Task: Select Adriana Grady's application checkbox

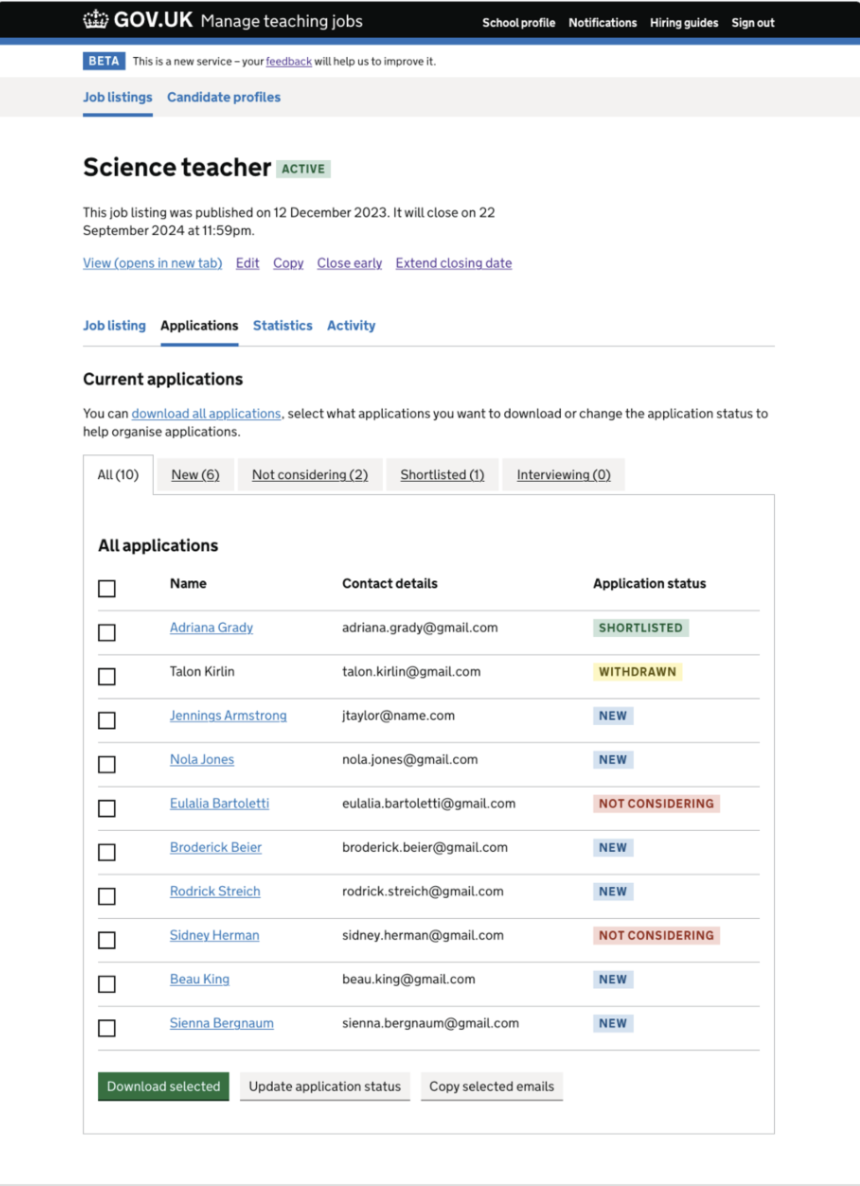Action: [x=107, y=633]
